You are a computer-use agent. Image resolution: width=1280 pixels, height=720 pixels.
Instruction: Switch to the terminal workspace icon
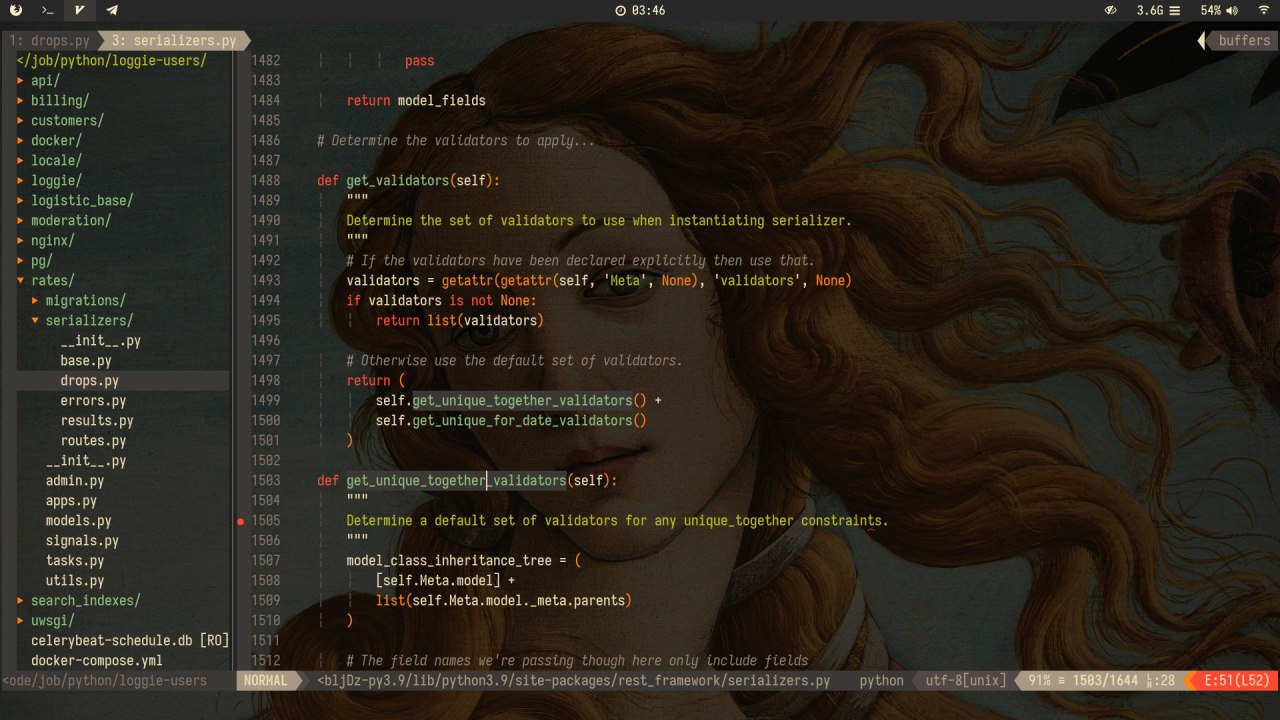click(x=48, y=10)
